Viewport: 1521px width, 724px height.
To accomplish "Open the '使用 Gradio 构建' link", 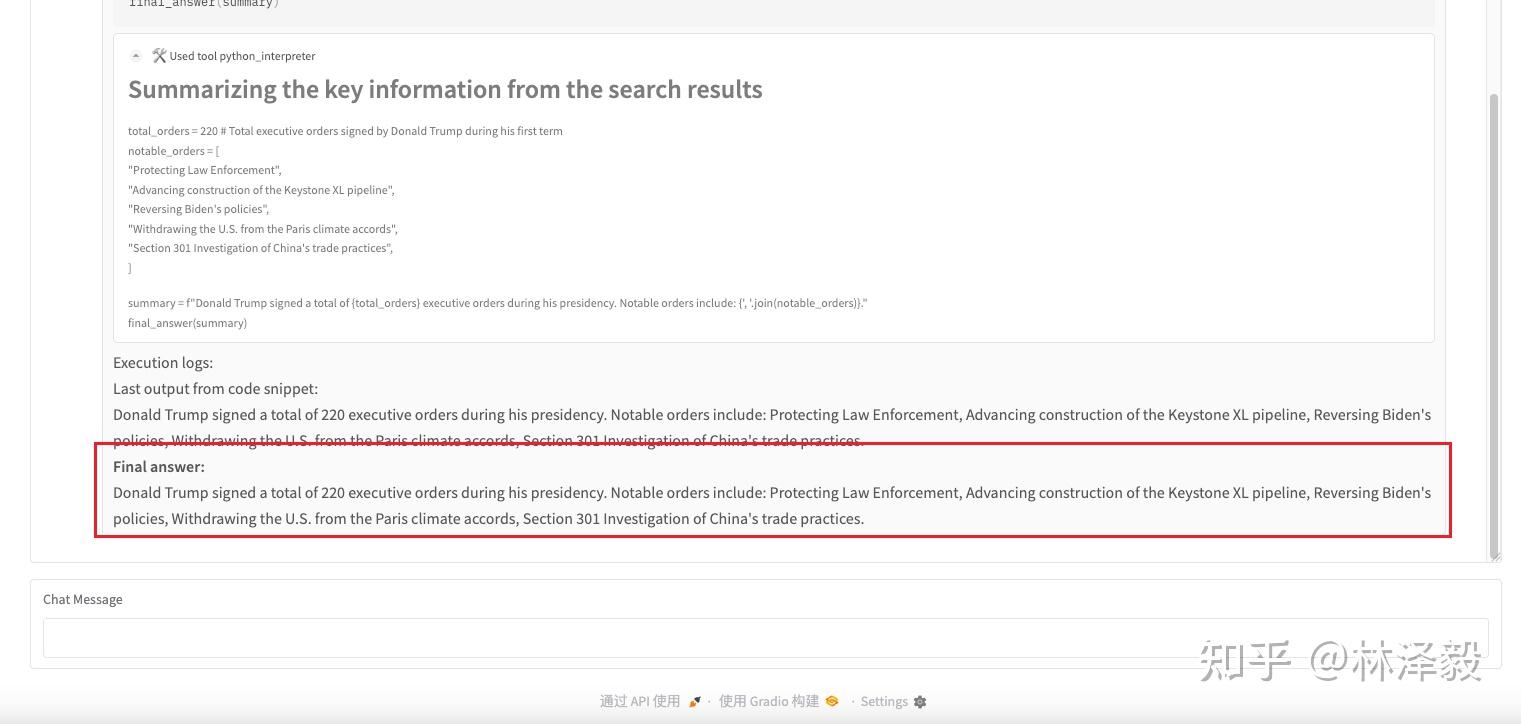I will (768, 701).
